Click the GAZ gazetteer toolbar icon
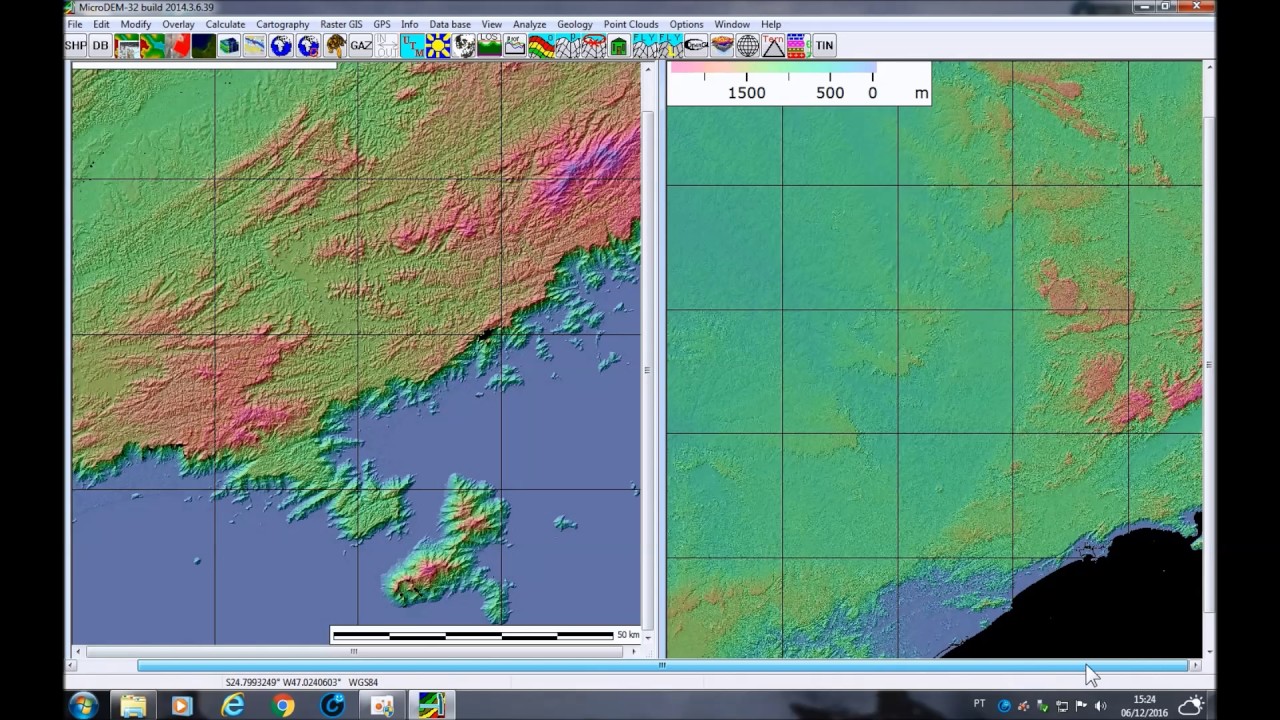 point(361,45)
